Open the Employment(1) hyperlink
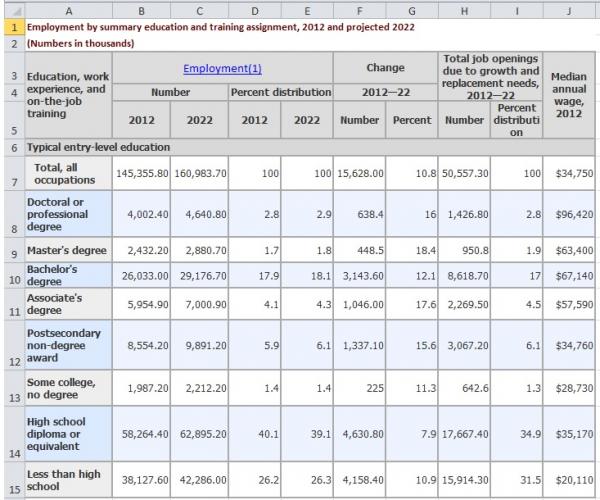600x500 pixels. point(220,68)
